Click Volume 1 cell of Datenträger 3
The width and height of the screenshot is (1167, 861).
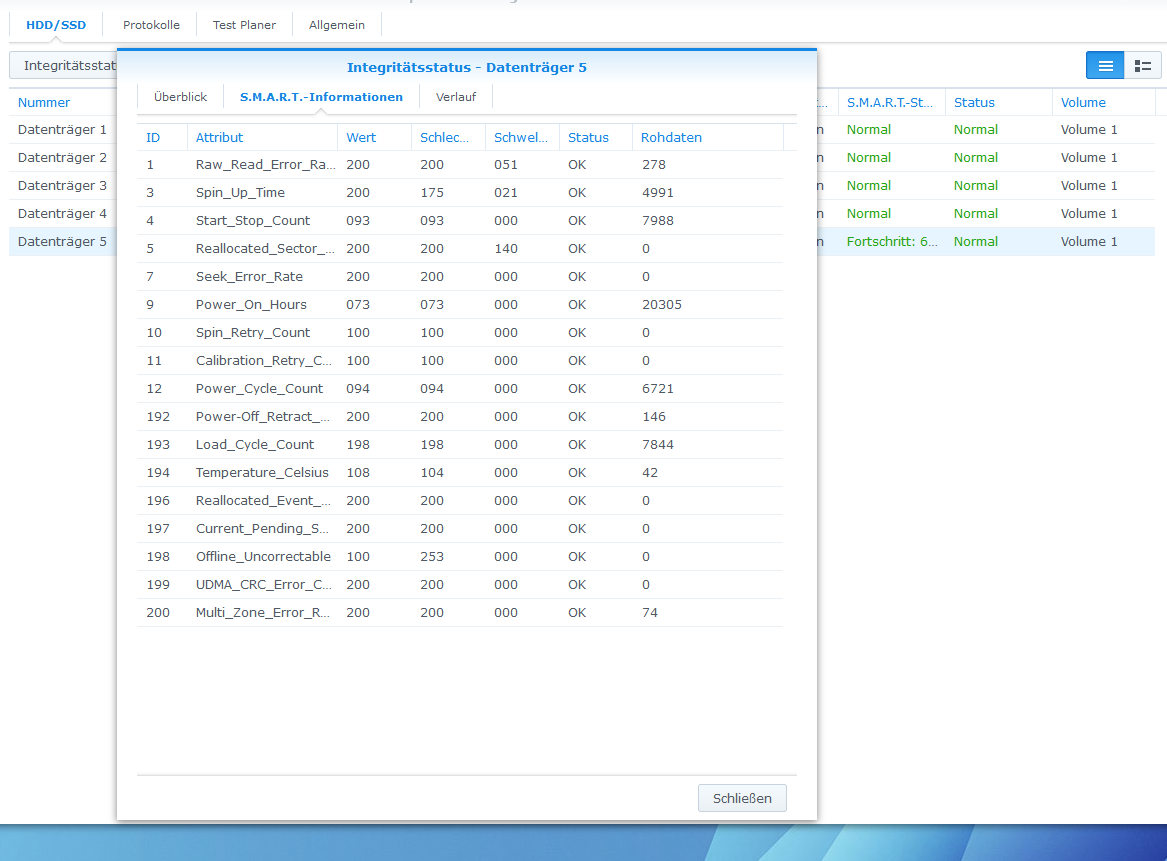tap(1089, 185)
